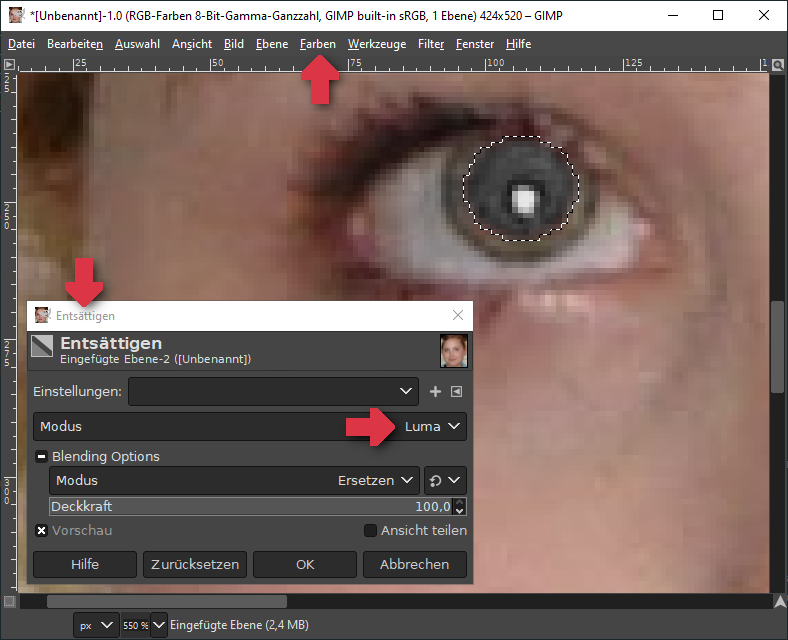788x640 pixels.
Task: Open the Luma desaturation mode dropdown
Action: [x=435, y=427]
